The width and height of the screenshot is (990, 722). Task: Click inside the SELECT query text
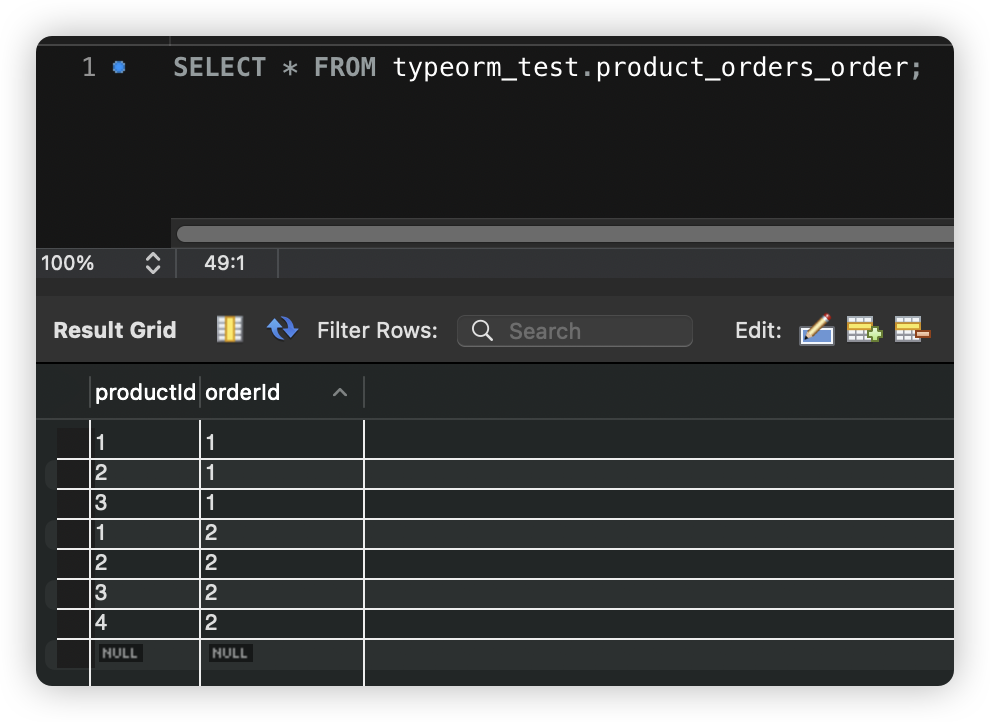click(546, 68)
